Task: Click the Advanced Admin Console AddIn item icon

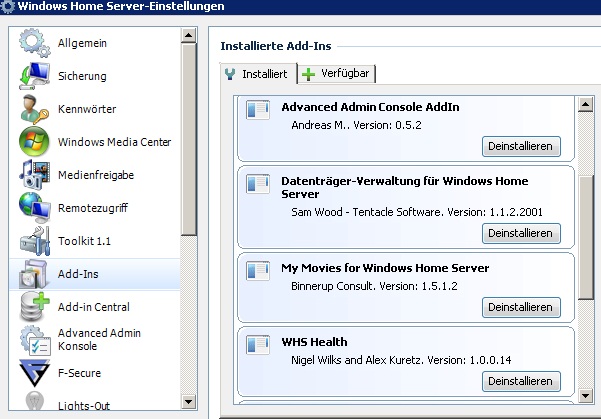Action: click(x=258, y=110)
